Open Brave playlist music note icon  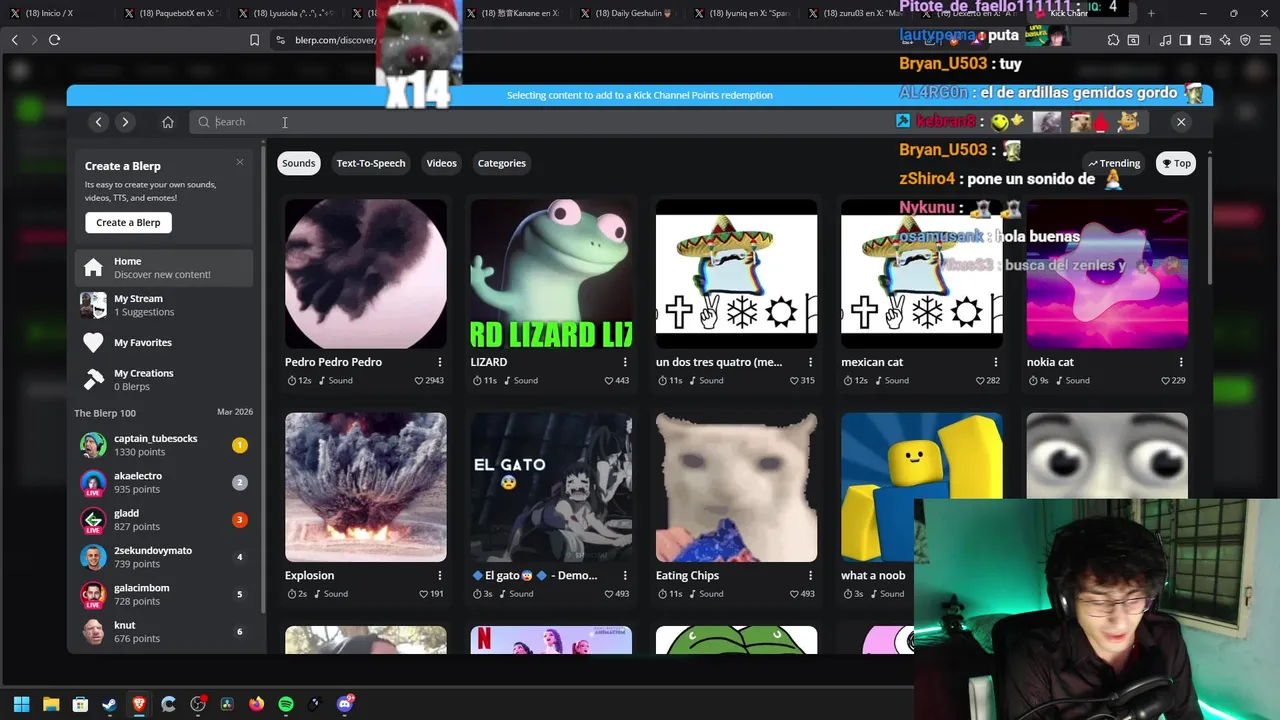click(1165, 40)
